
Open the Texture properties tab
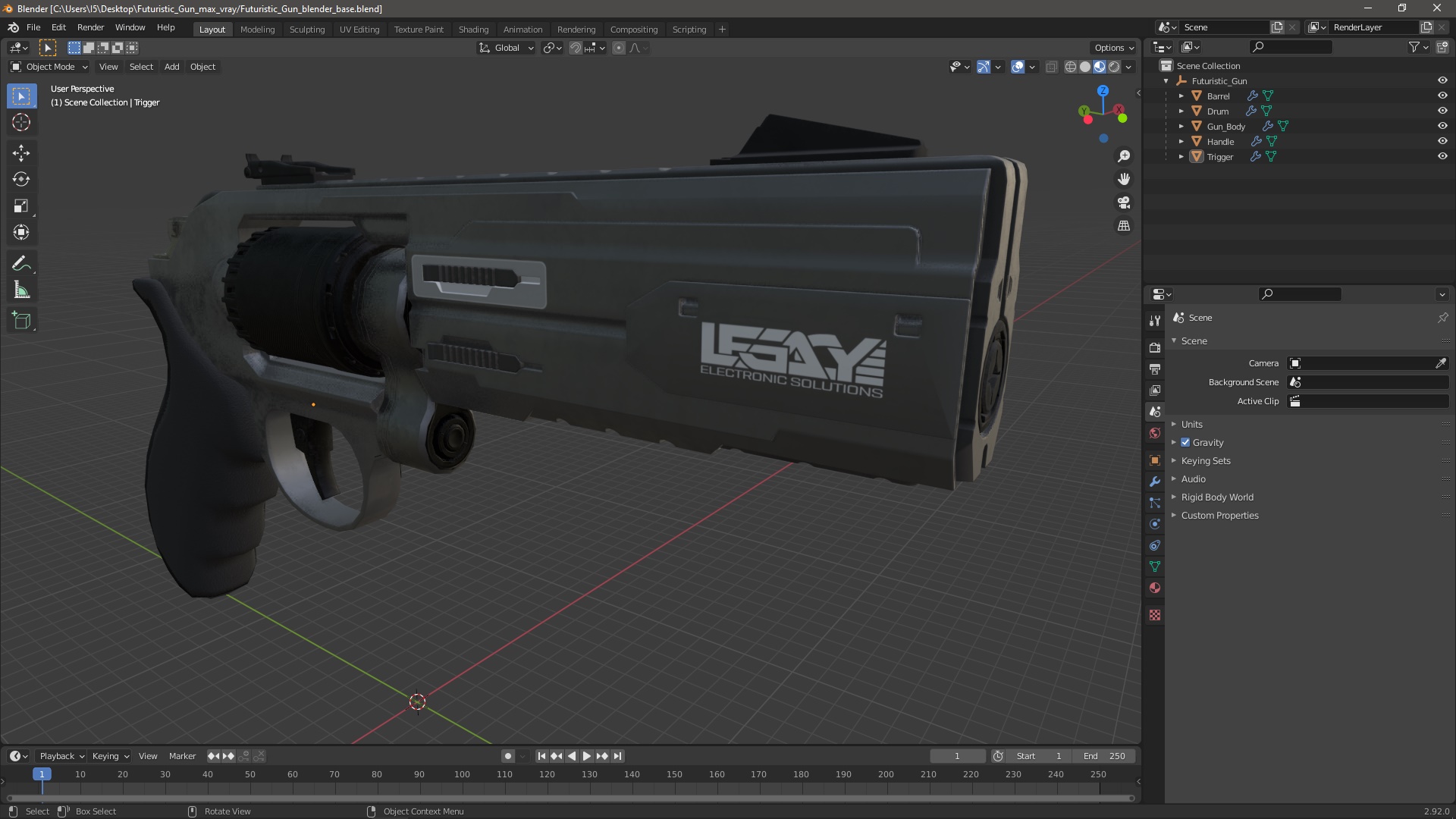click(x=1155, y=615)
